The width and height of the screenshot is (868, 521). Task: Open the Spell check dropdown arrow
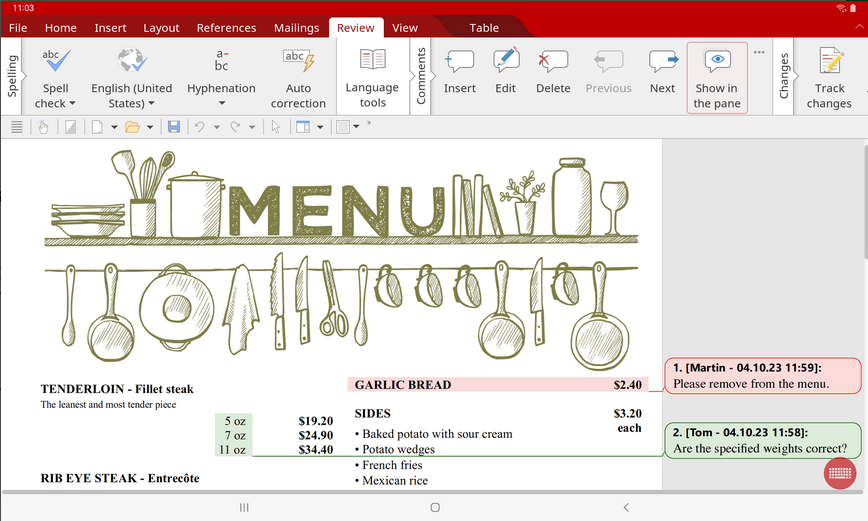point(72,104)
